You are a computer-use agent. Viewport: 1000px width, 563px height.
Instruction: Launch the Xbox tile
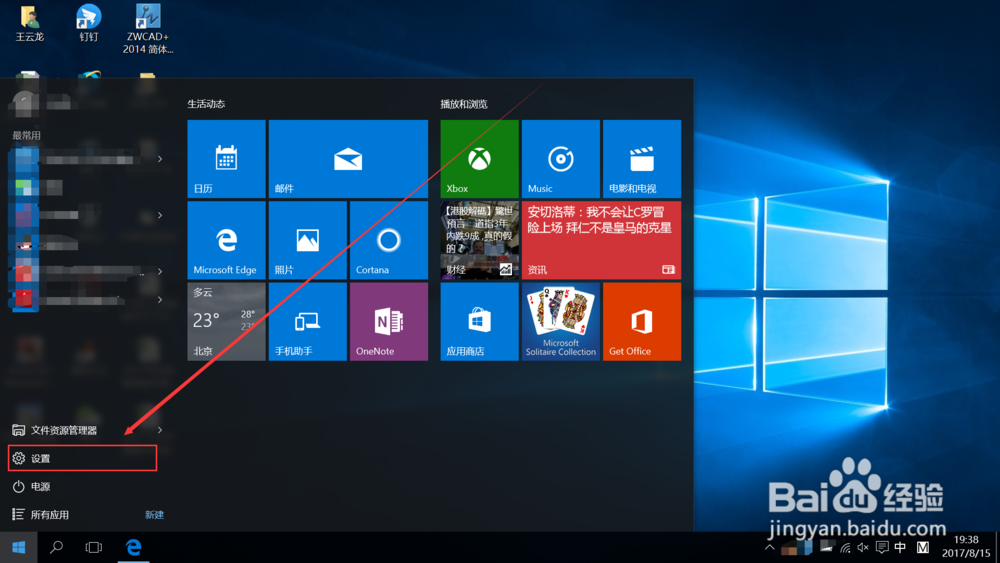tap(480, 159)
